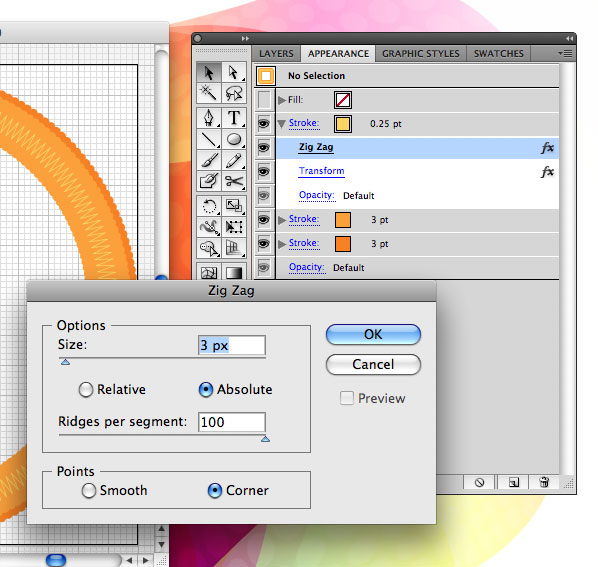Screen dimensions: 598x567
Task: Select the Pen tool
Action: click(209, 118)
